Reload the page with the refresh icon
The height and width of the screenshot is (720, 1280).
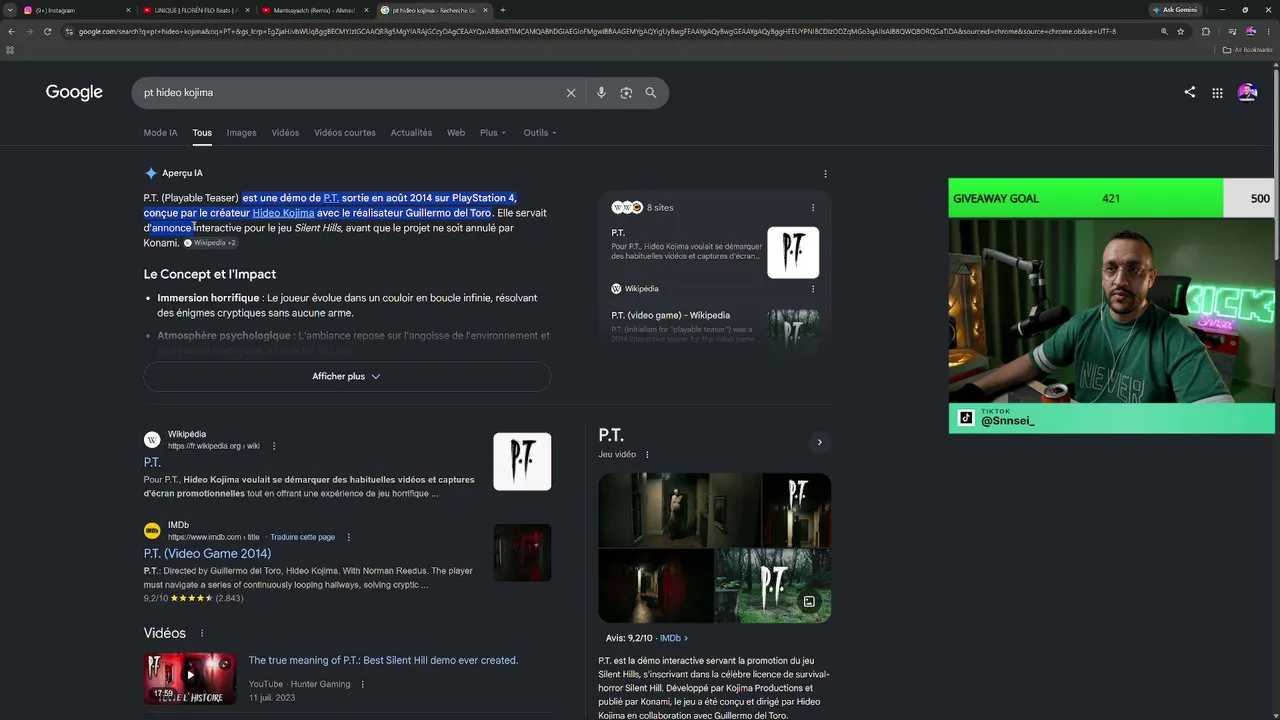[47, 31]
